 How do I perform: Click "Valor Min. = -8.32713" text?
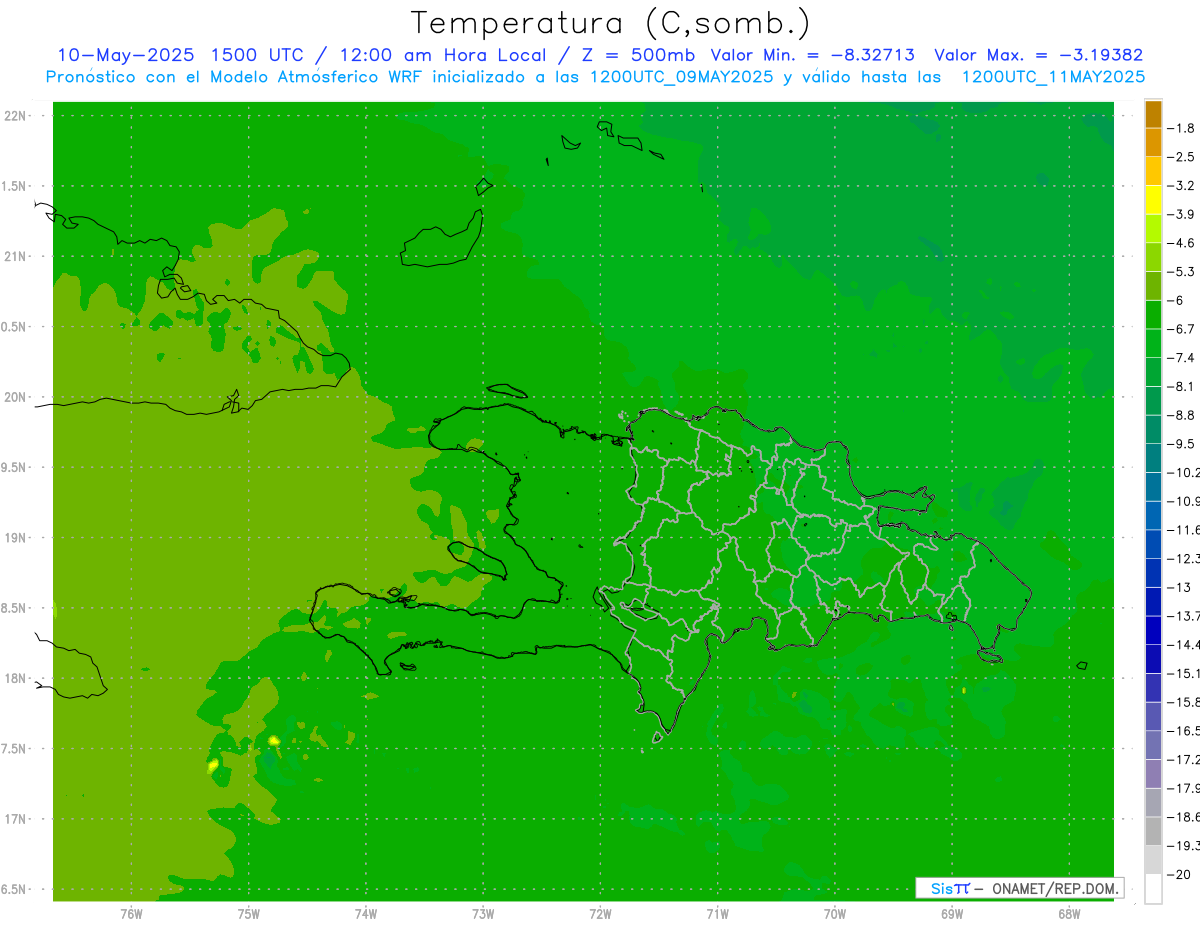click(812, 55)
